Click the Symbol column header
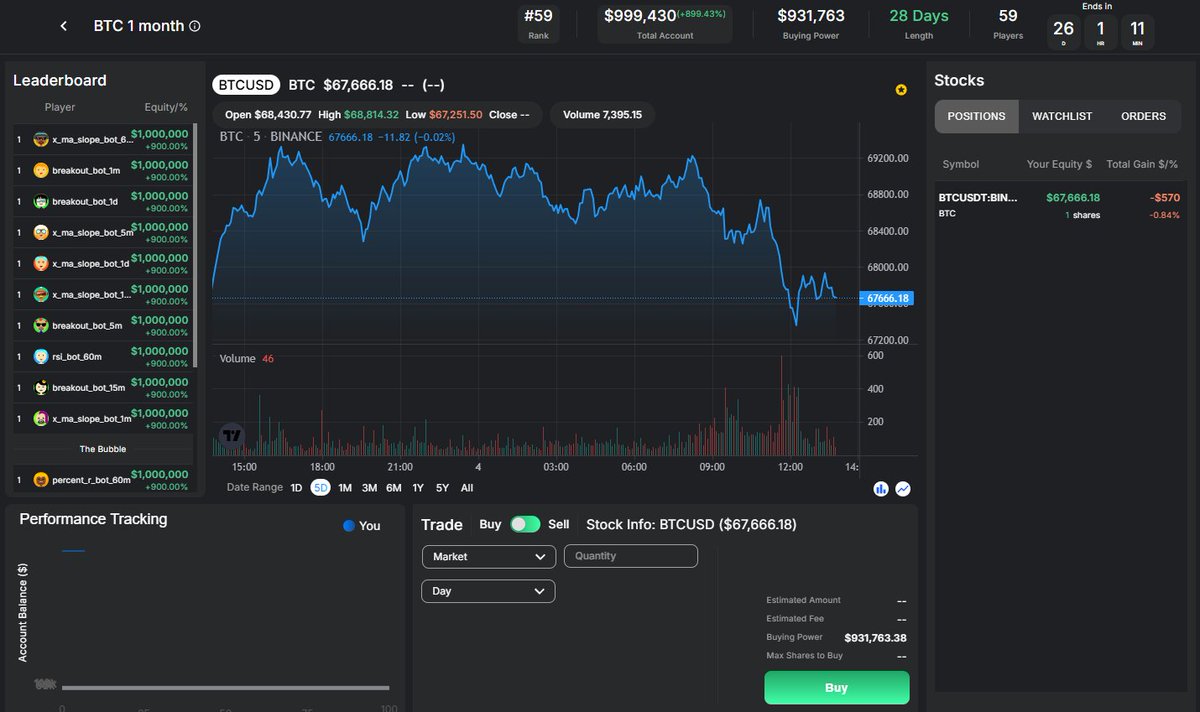1200x712 pixels. 961,164
